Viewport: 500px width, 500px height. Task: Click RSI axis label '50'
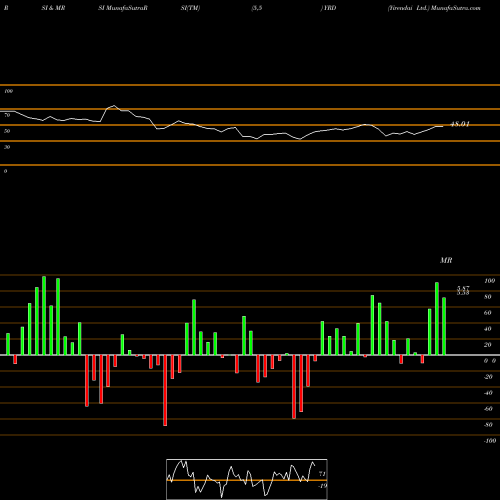[x=7, y=131]
